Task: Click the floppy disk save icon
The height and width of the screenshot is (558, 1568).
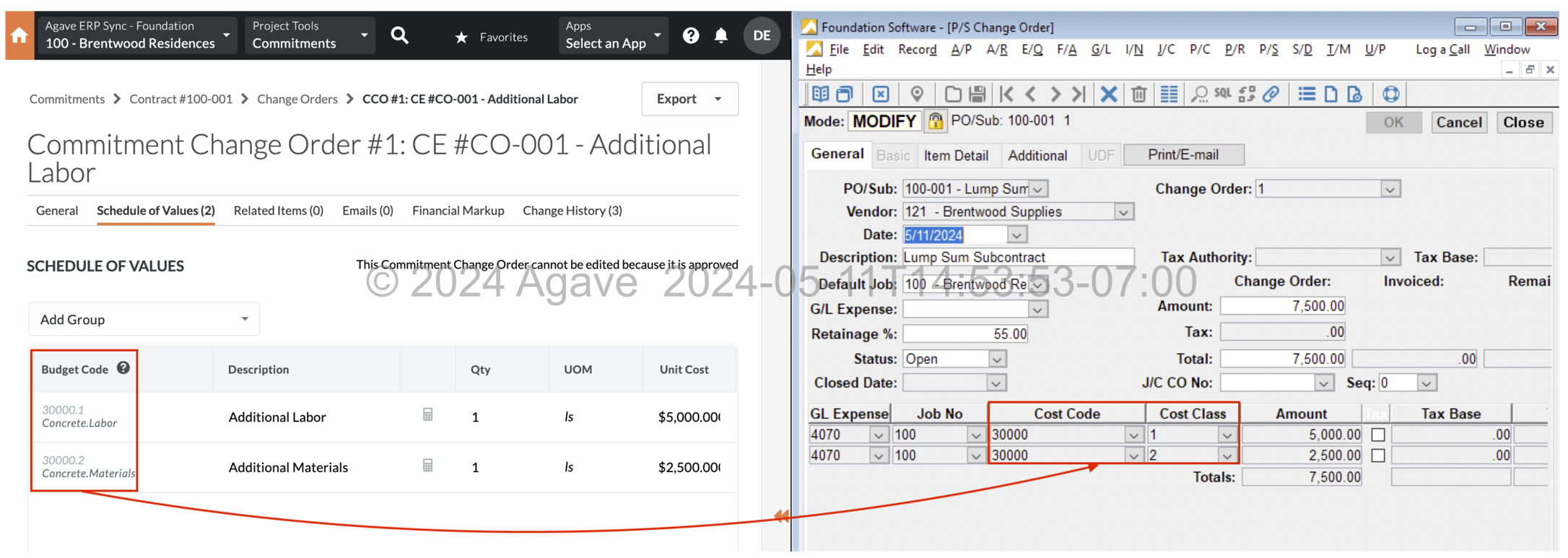Action: click(977, 94)
